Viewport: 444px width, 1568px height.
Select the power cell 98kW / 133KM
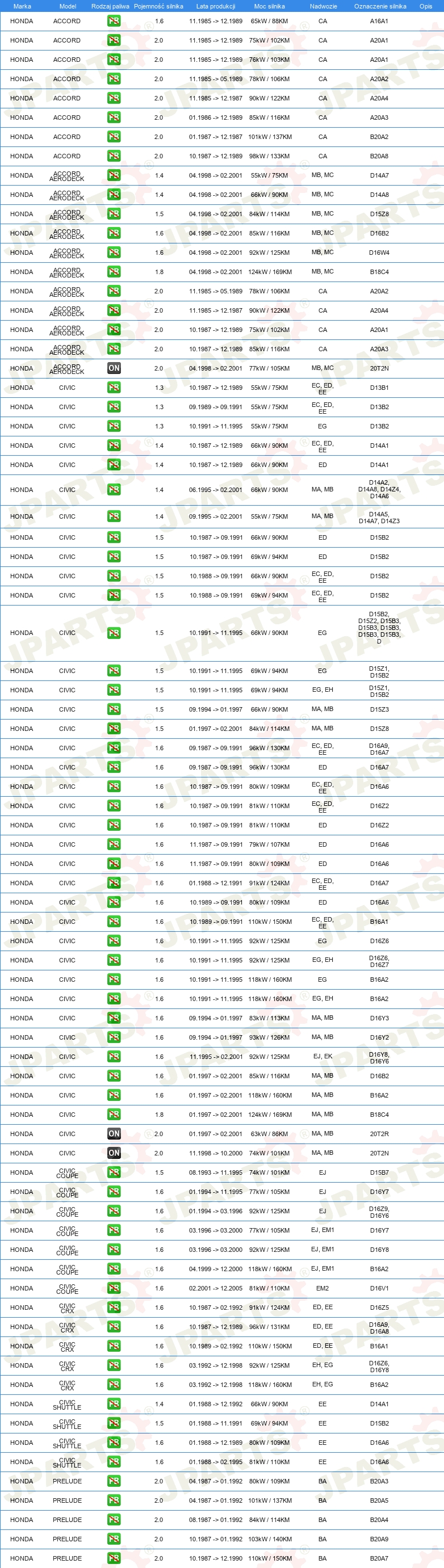[269, 156]
